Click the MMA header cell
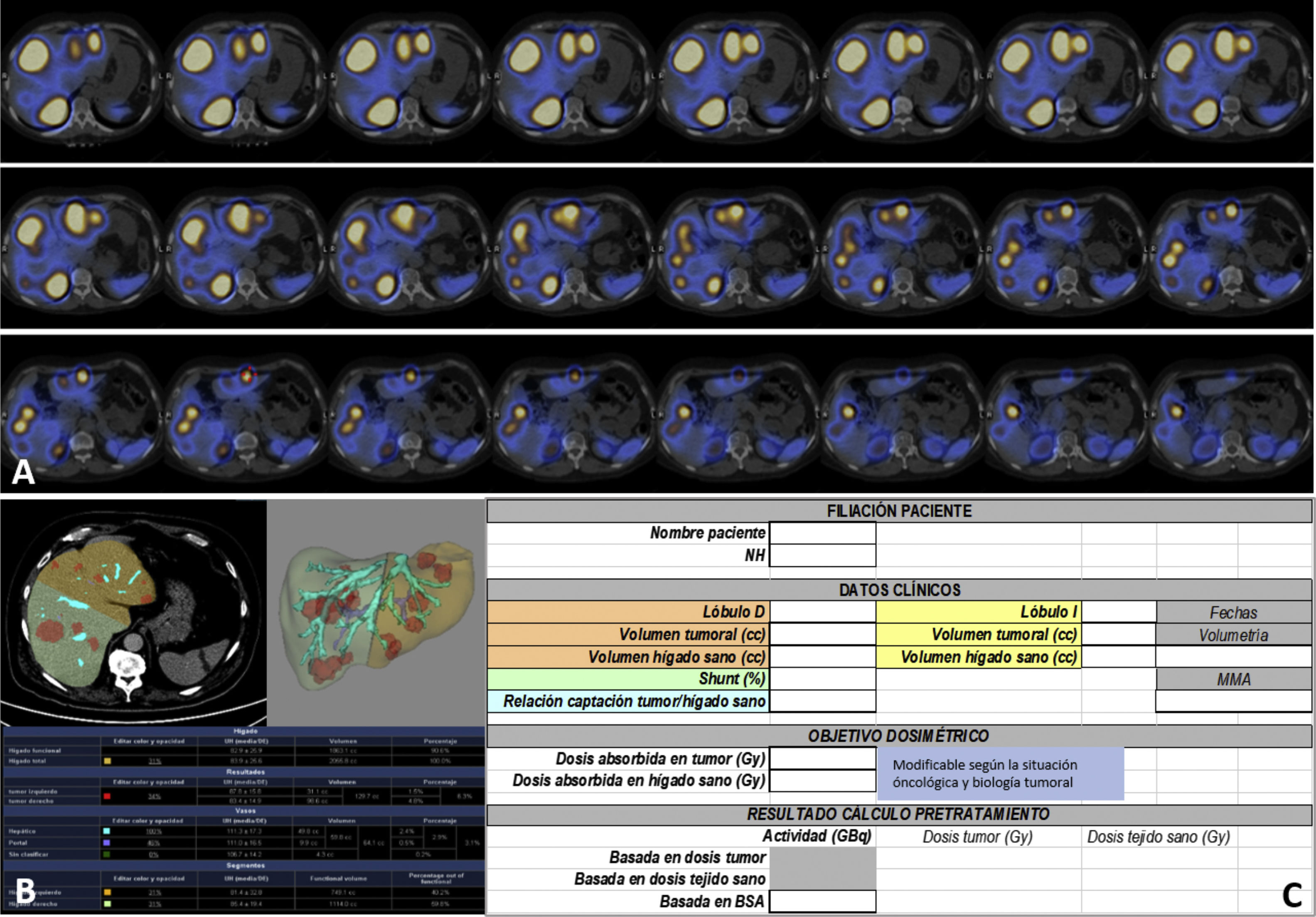This screenshot has height=917, width=1316. click(x=1233, y=680)
